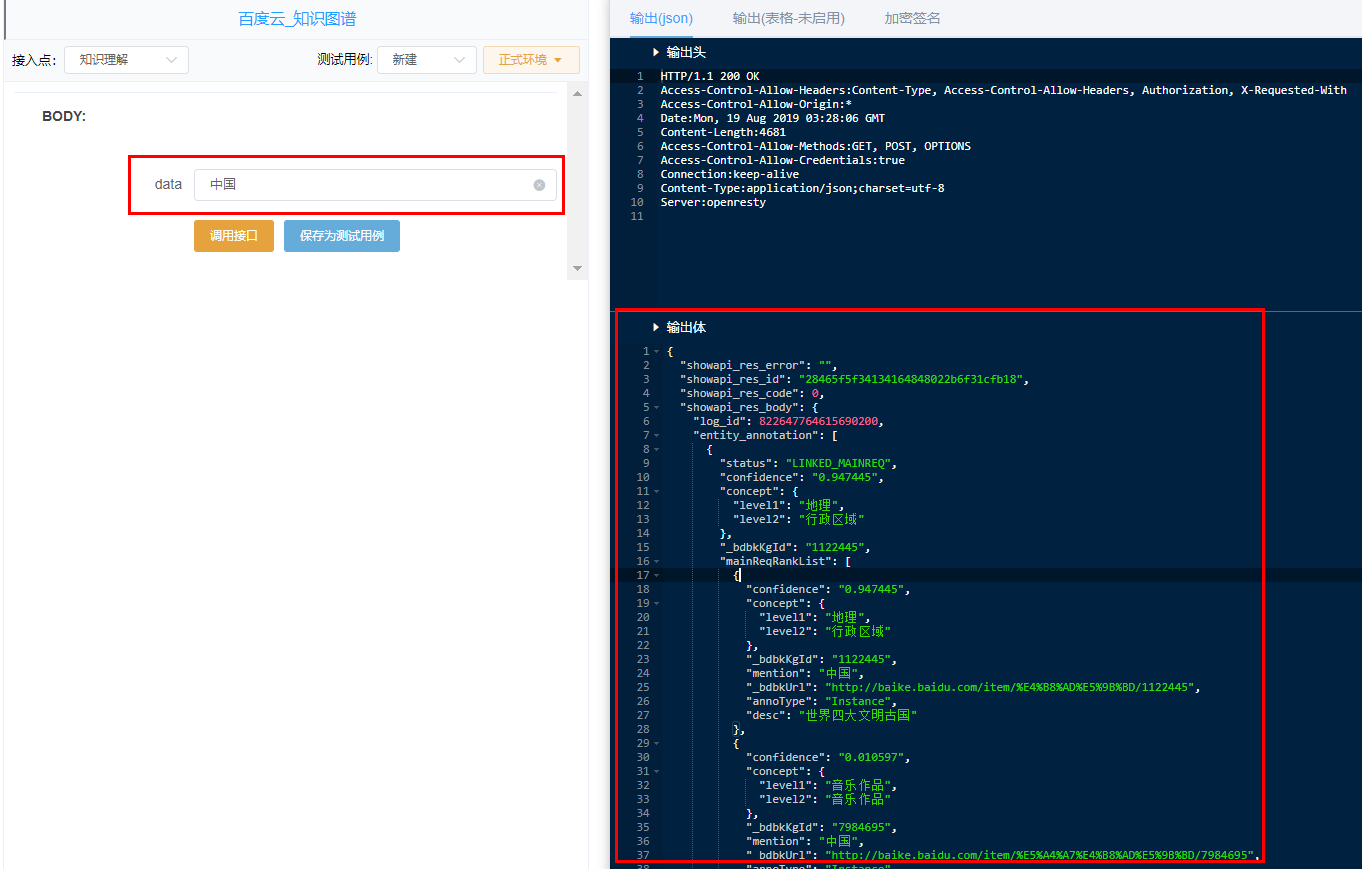Click the left panel scroll up arrow
The height and width of the screenshot is (869, 1362).
pyautogui.click(x=577, y=94)
